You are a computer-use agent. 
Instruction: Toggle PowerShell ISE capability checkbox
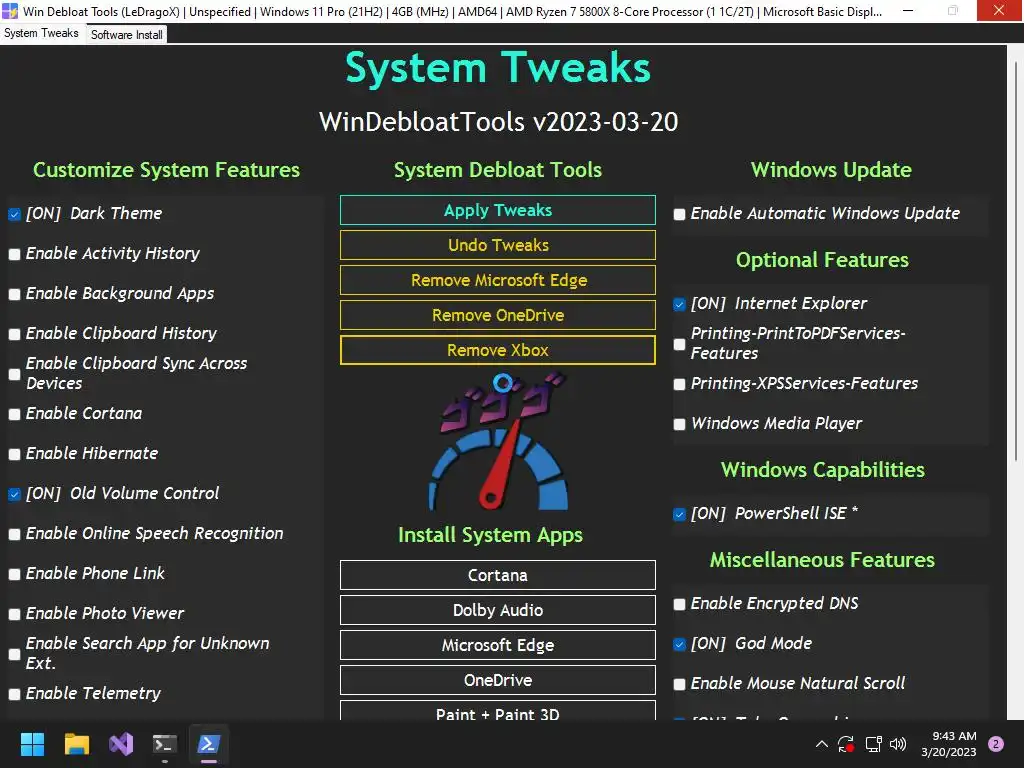679,514
